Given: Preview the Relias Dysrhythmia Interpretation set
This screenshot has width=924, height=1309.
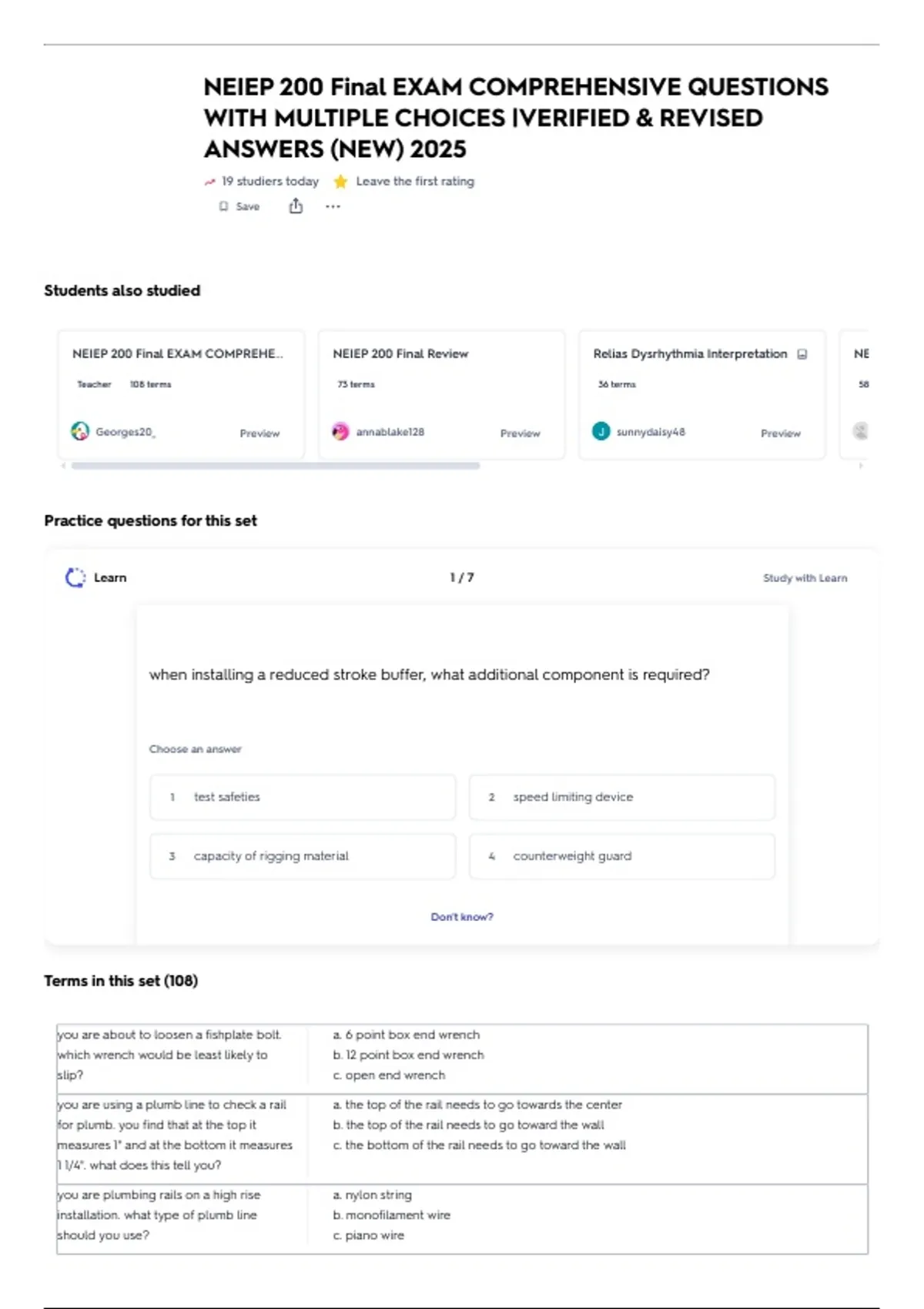Looking at the screenshot, I should point(780,434).
